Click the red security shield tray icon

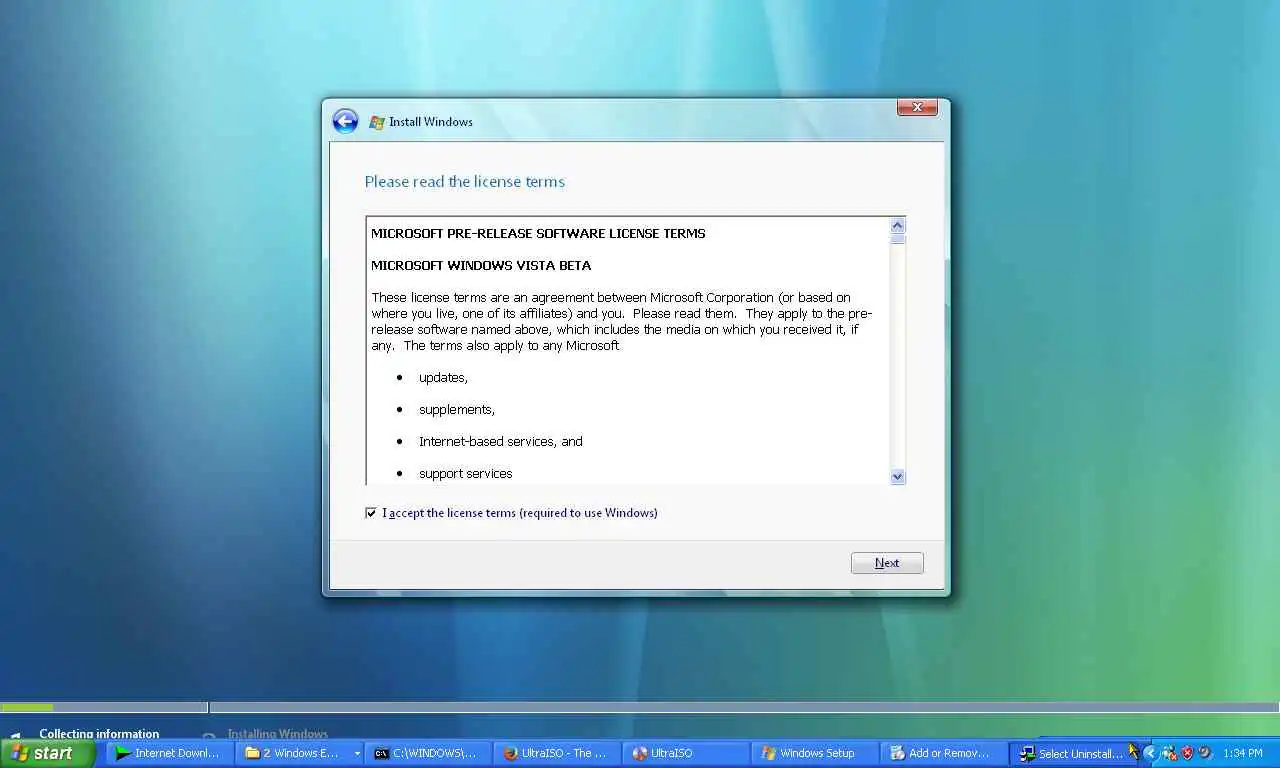point(1187,753)
